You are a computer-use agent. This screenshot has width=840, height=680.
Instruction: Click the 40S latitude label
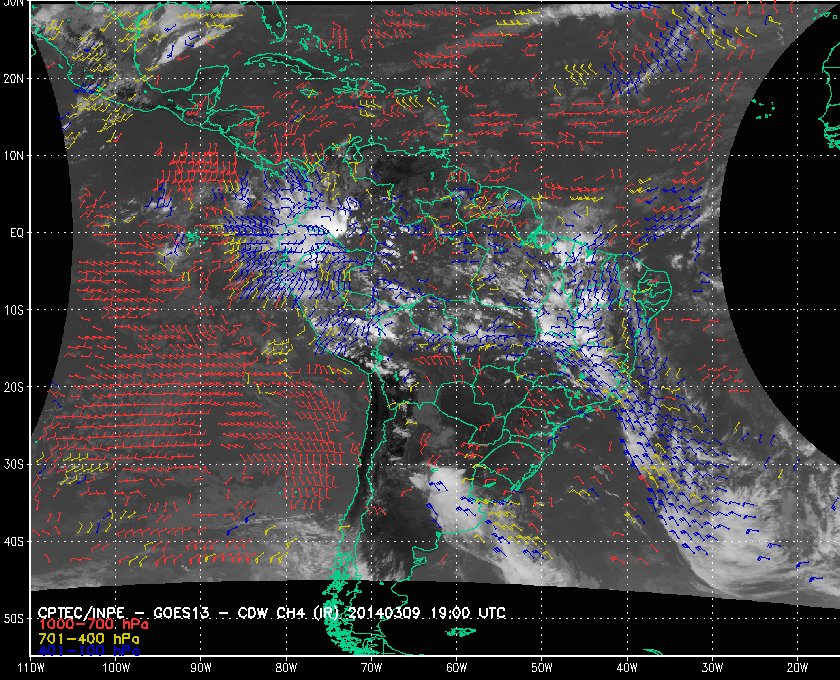[x=14, y=541]
